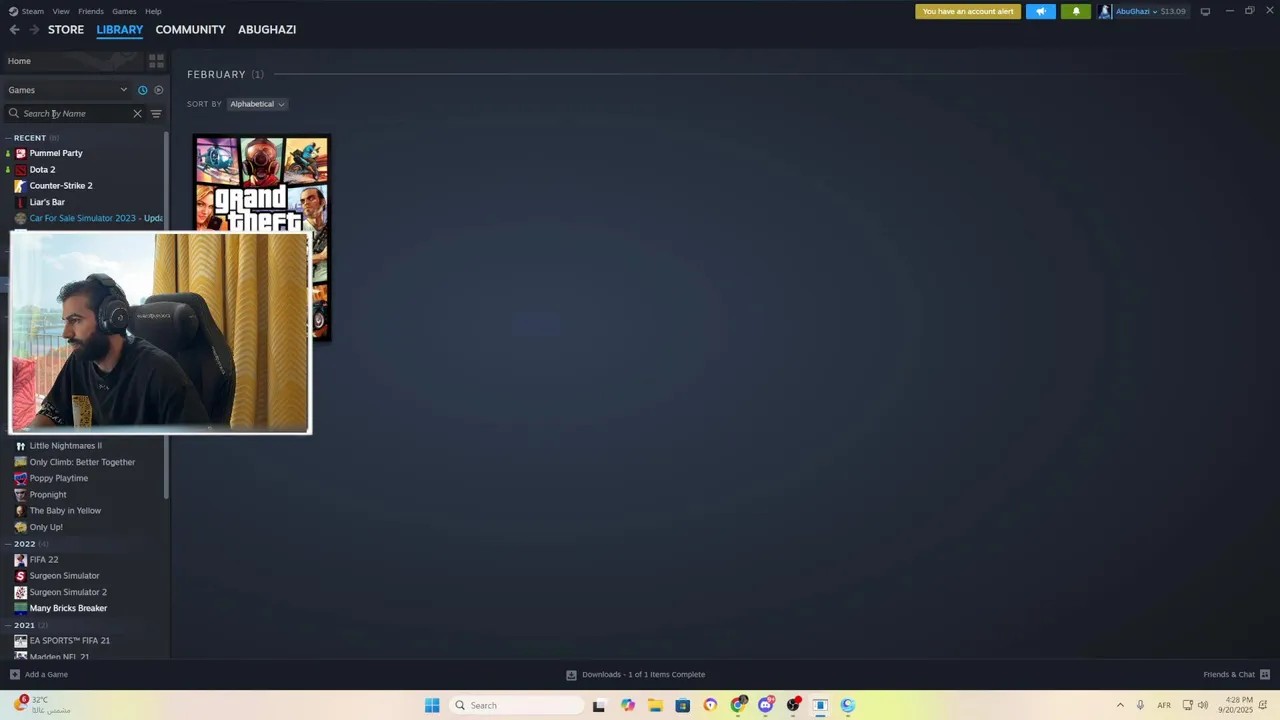Click the account alert banner
The width and height of the screenshot is (1280, 720).
point(968,11)
